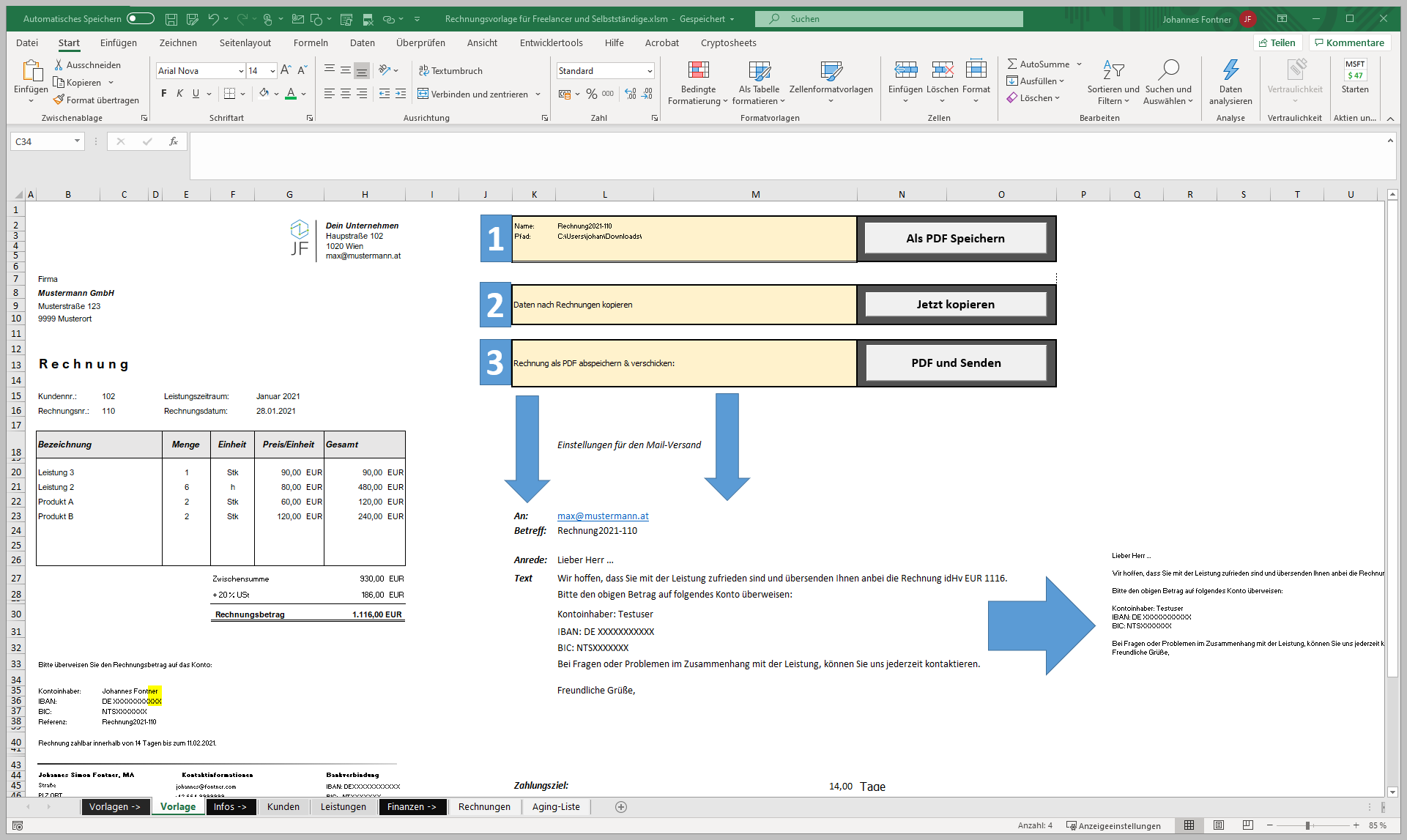Click the Daten analysieren icon

[1230, 70]
